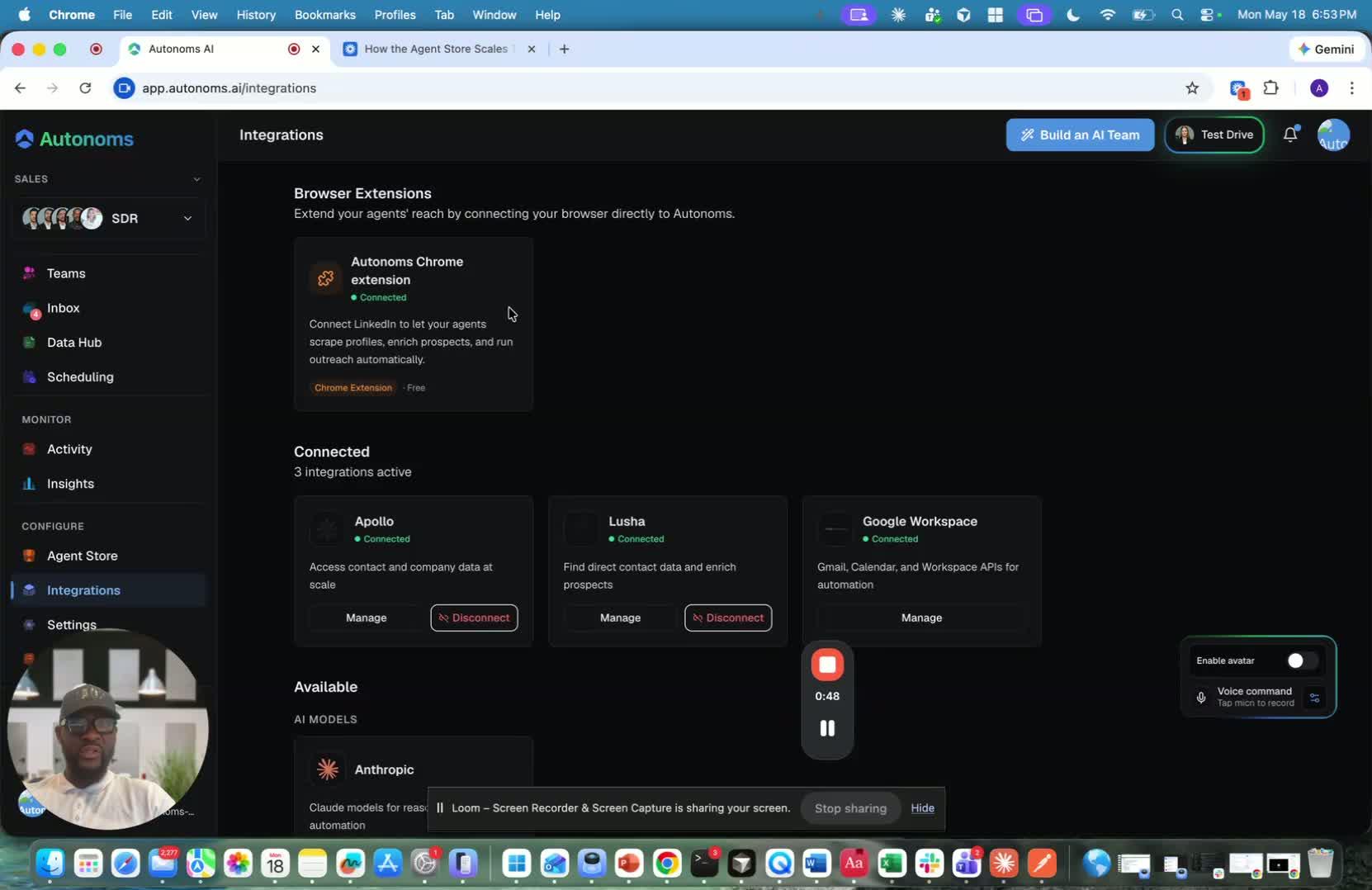The image size is (1372, 890).
Task: Disconnect the Apollo integration
Action: [x=474, y=618]
